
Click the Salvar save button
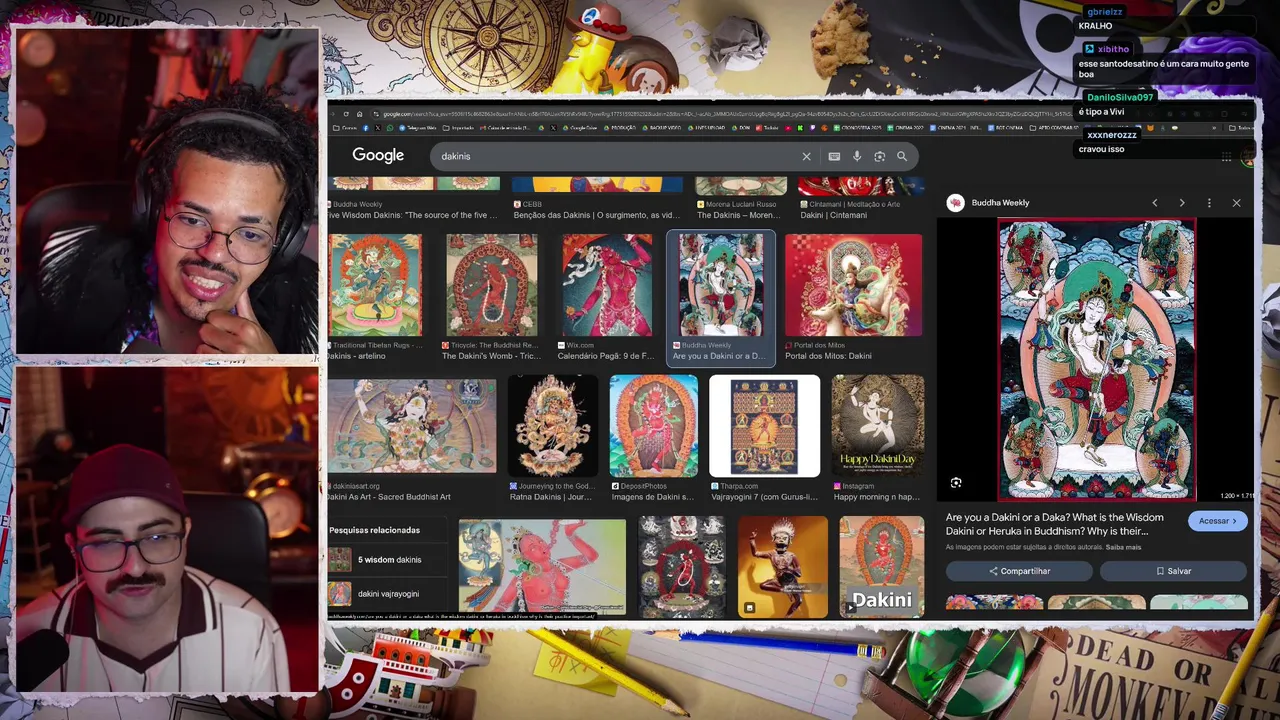click(1173, 571)
